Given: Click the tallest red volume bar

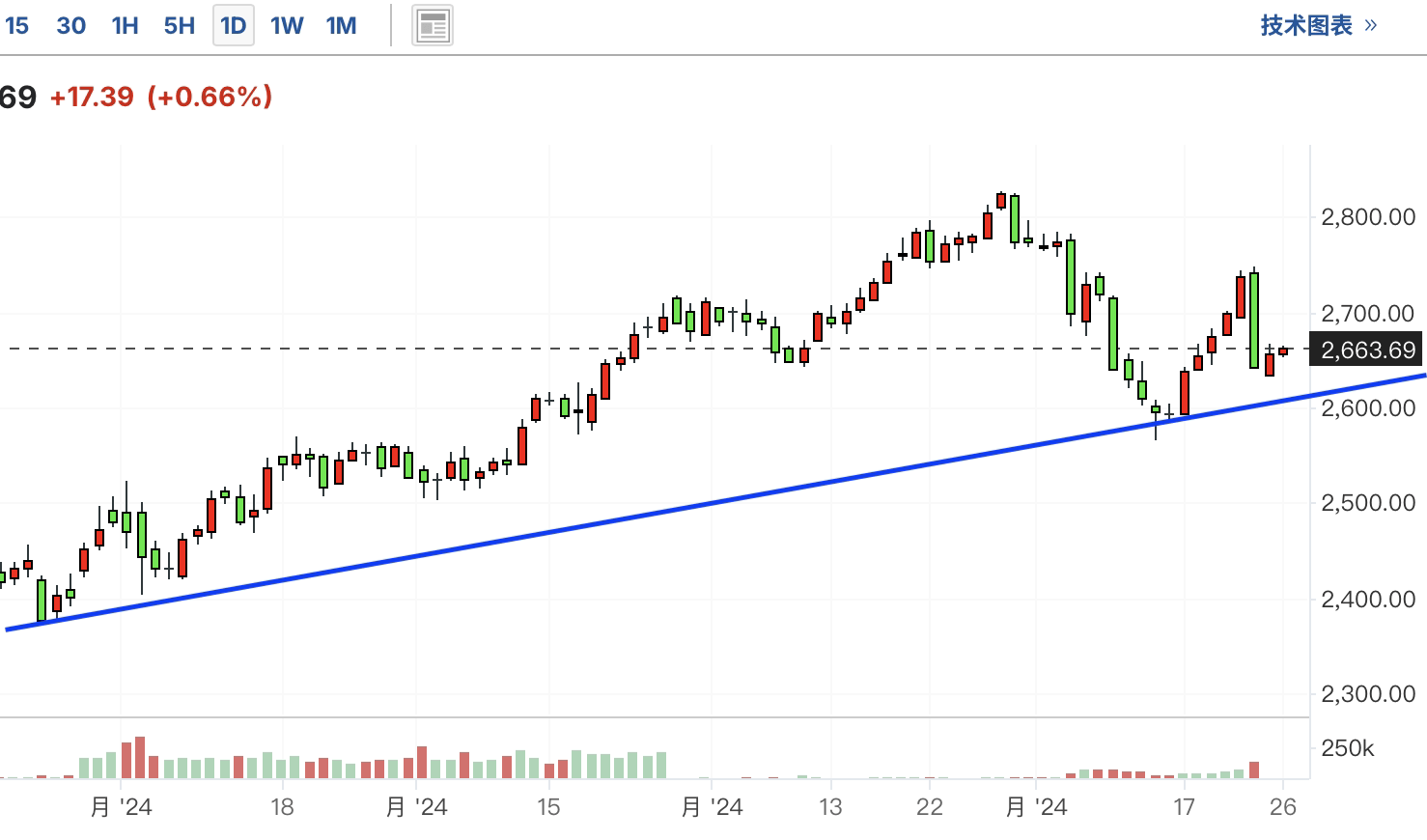Looking at the screenshot, I should coord(140,758).
